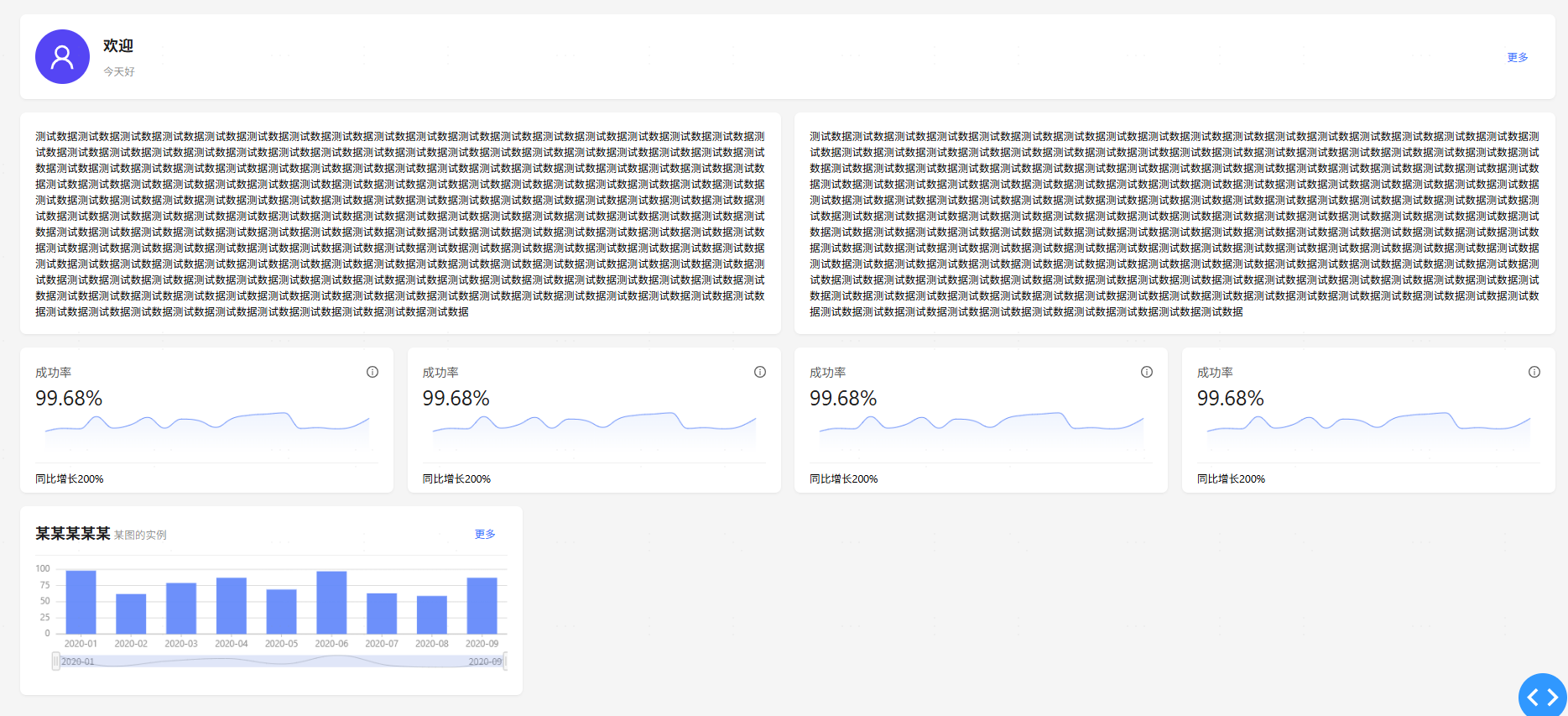
Task: Click sparkline in fourth 成功率 card
Action: pyautogui.click(x=1368, y=424)
